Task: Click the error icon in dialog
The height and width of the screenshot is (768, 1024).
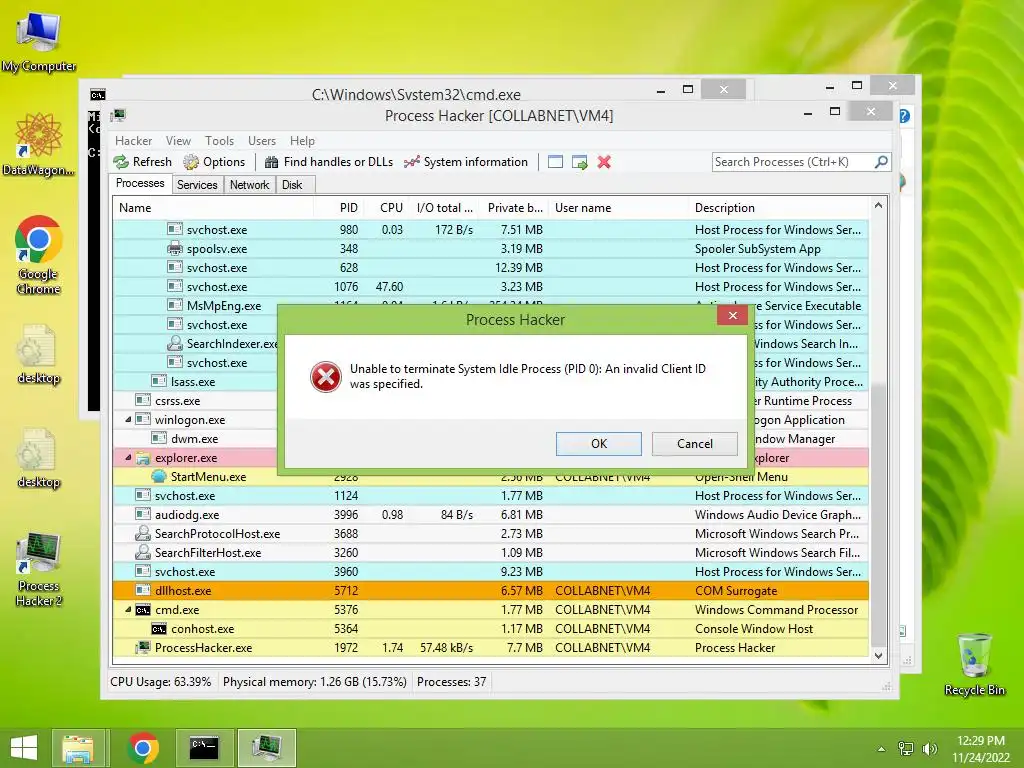Action: [325, 377]
